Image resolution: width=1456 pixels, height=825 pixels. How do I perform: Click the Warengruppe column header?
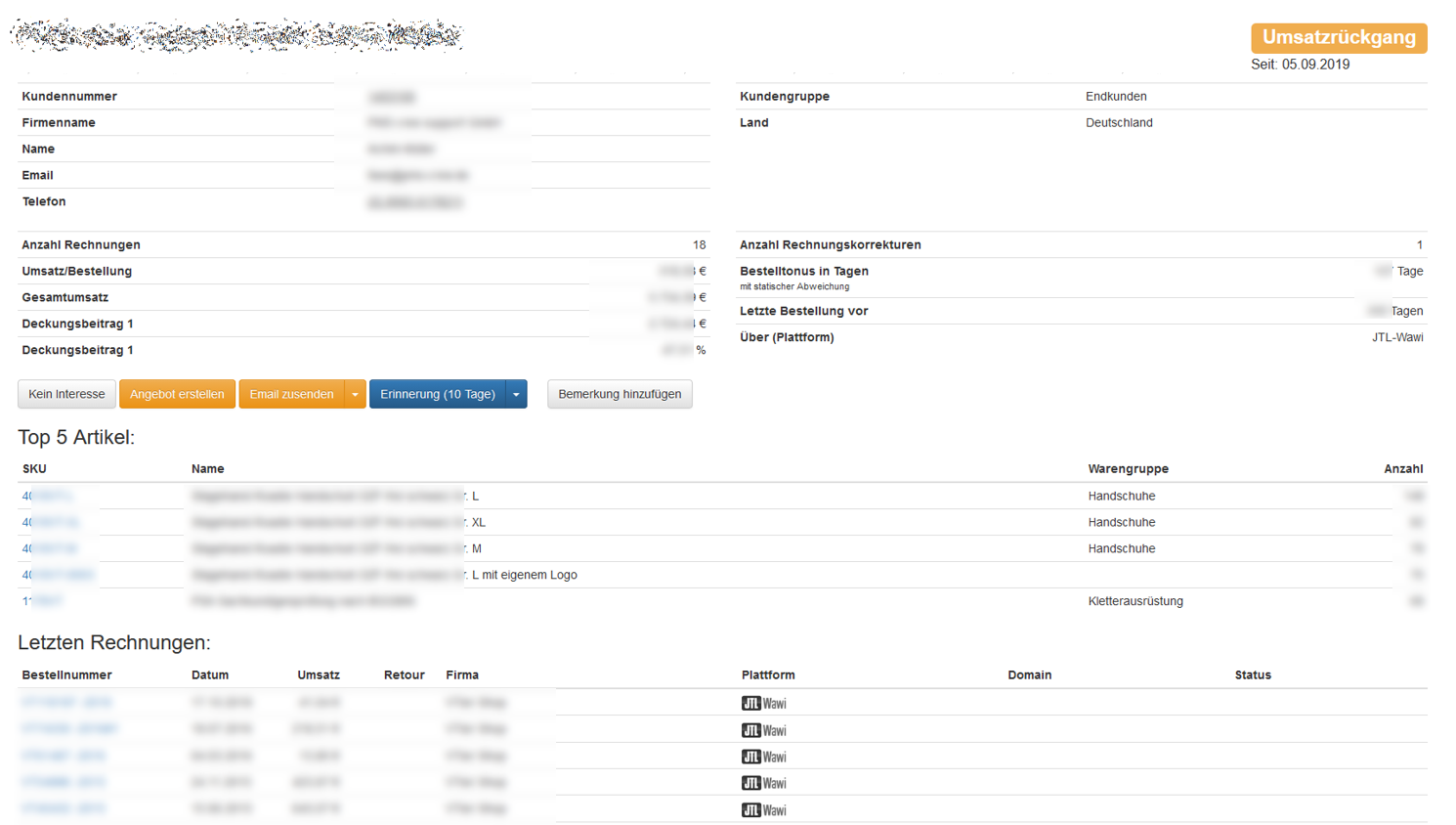[1128, 469]
